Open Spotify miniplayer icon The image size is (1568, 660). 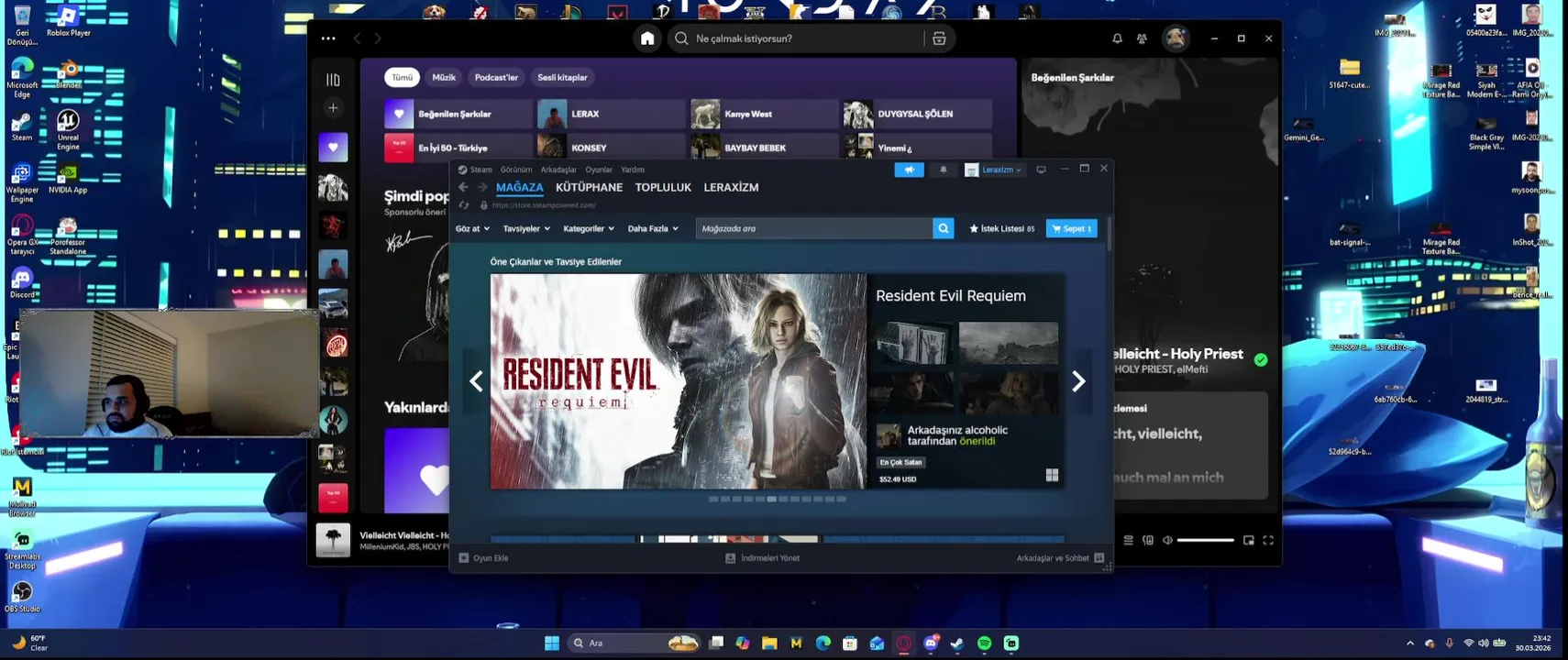click(1248, 540)
